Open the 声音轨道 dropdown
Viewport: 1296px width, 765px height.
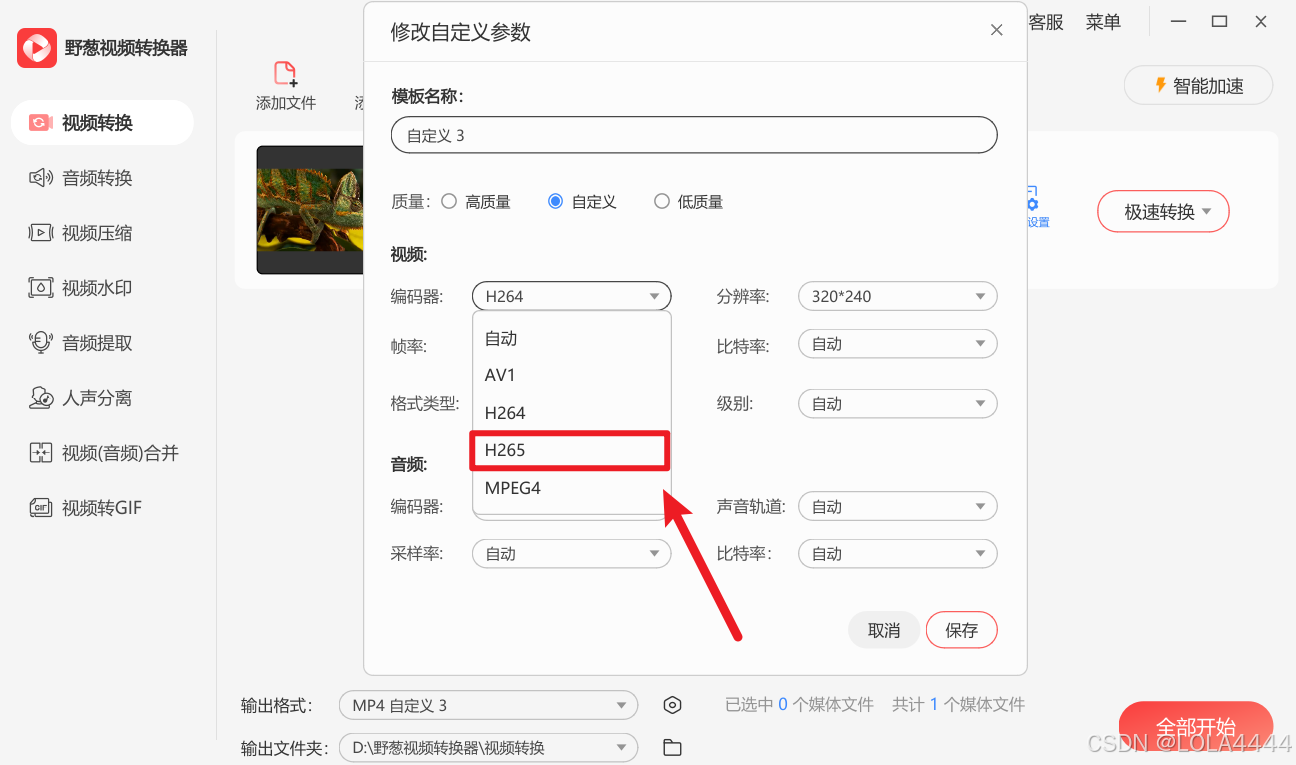coord(898,507)
